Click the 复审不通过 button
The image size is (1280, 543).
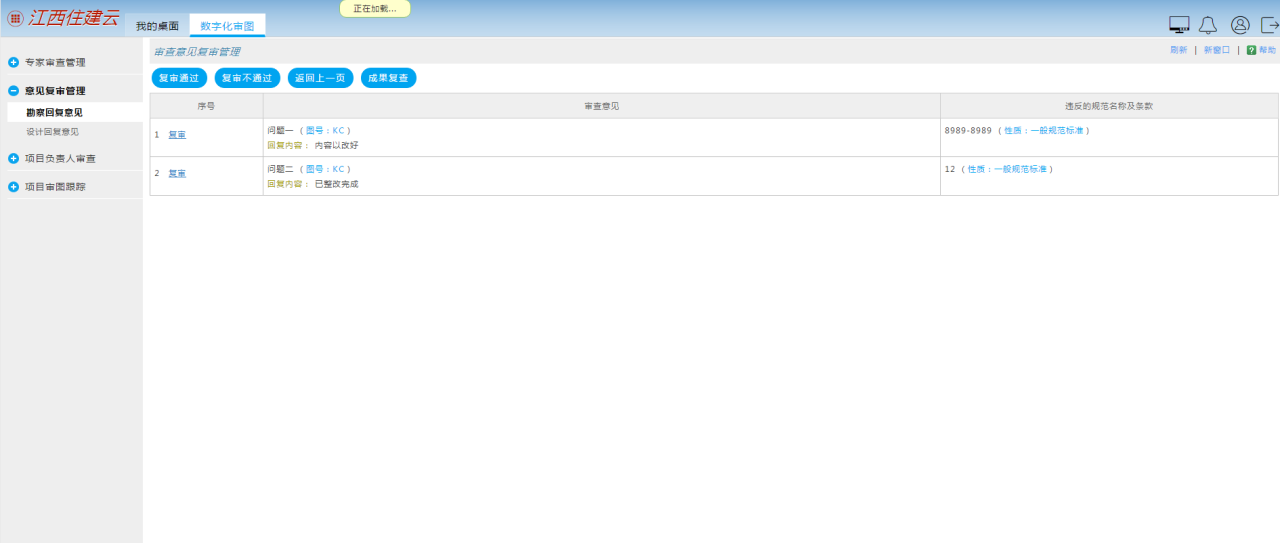247,78
